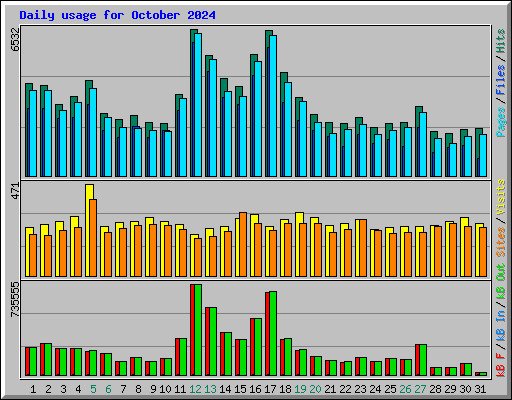Click the cyan bar for day 27
Viewport: 512px width, 400px height.
point(423,145)
